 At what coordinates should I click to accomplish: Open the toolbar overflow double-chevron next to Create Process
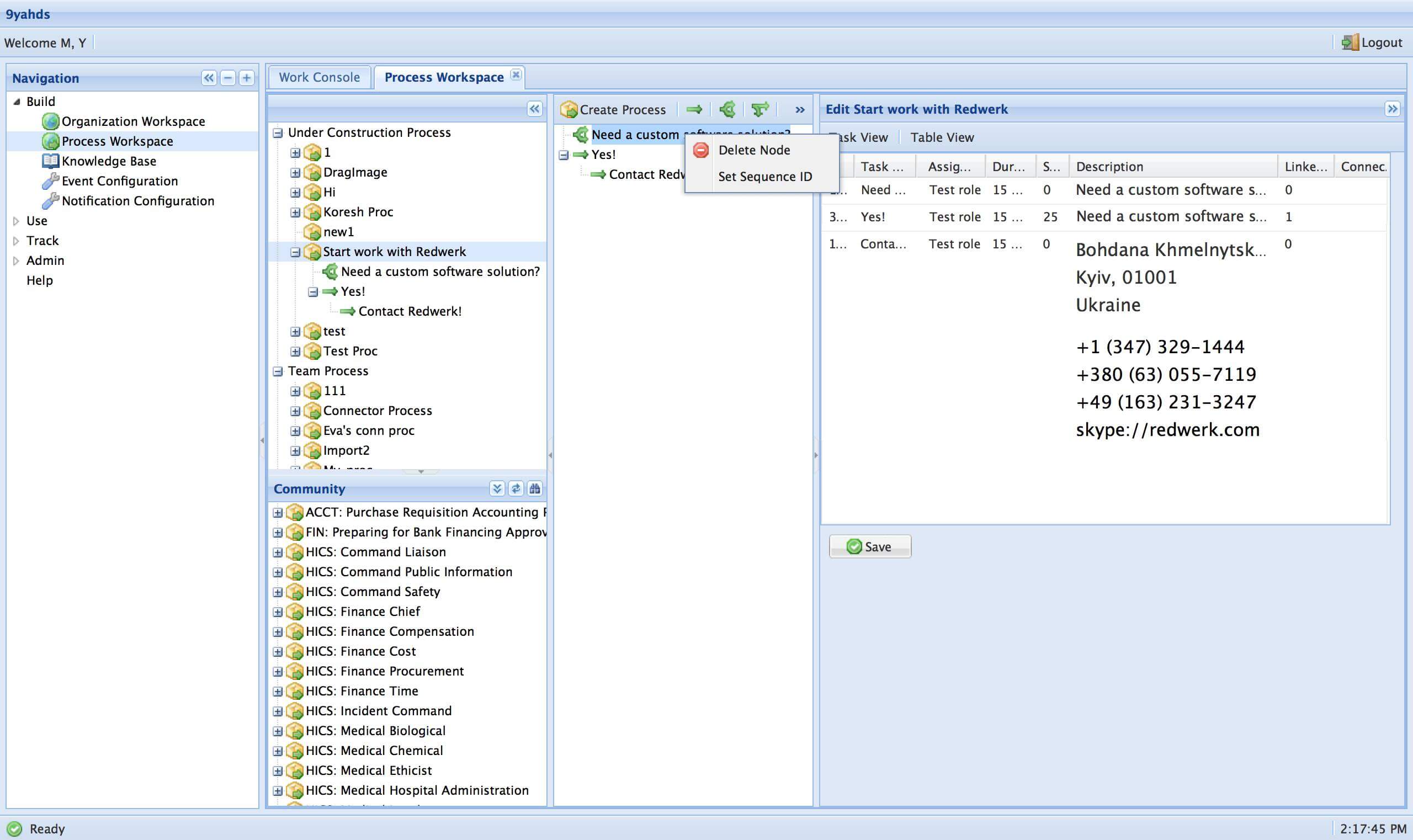[800, 110]
